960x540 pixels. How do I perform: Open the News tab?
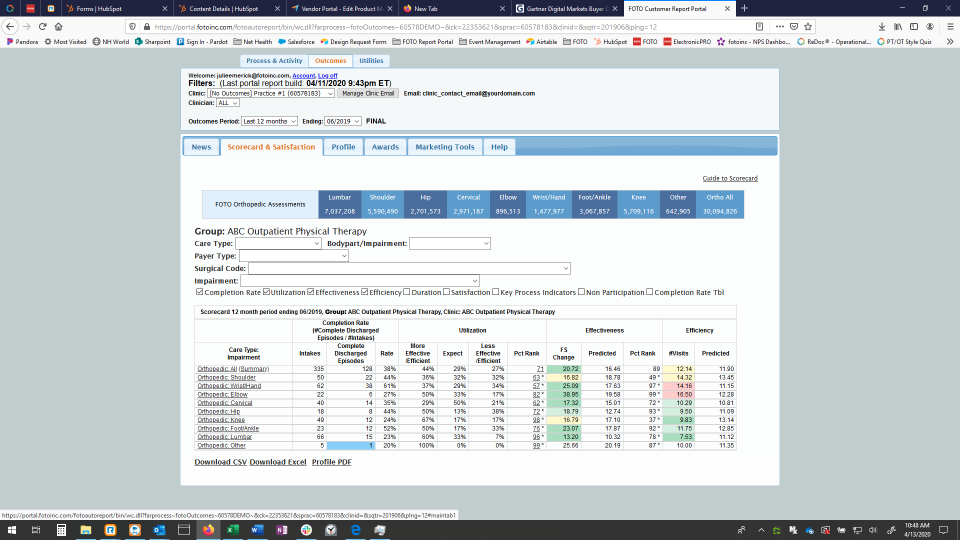[x=201, y=147]
